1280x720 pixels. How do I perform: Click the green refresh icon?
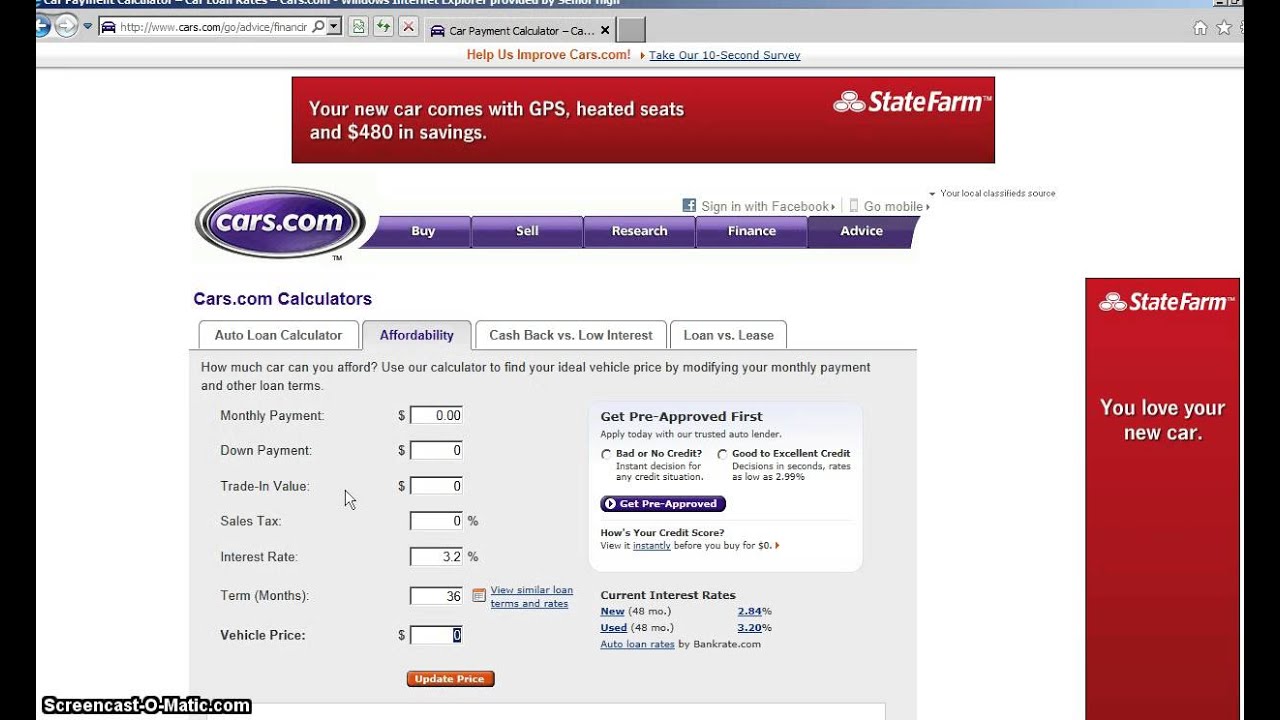click(383, 27)
